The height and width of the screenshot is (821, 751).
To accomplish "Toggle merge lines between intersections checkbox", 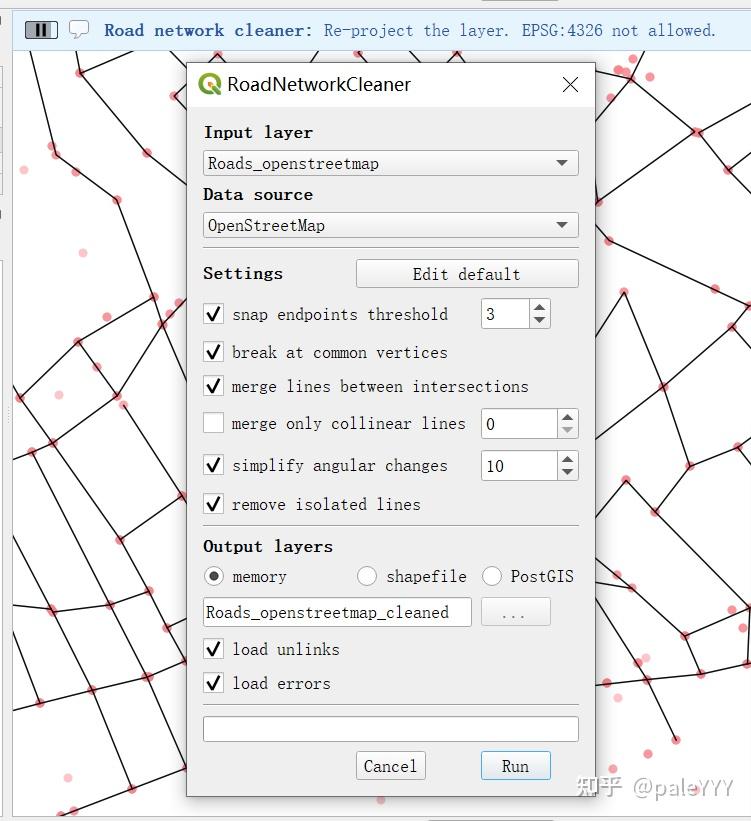I will pos(213,386).
